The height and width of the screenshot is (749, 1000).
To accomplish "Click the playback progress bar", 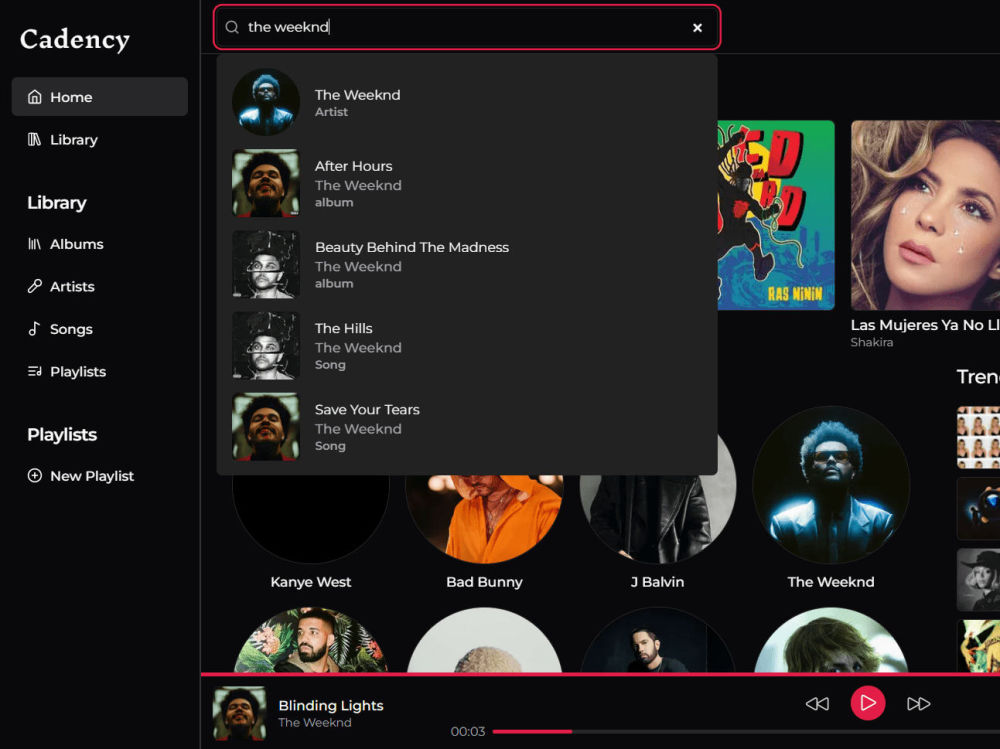I will (x=746, y=732).
